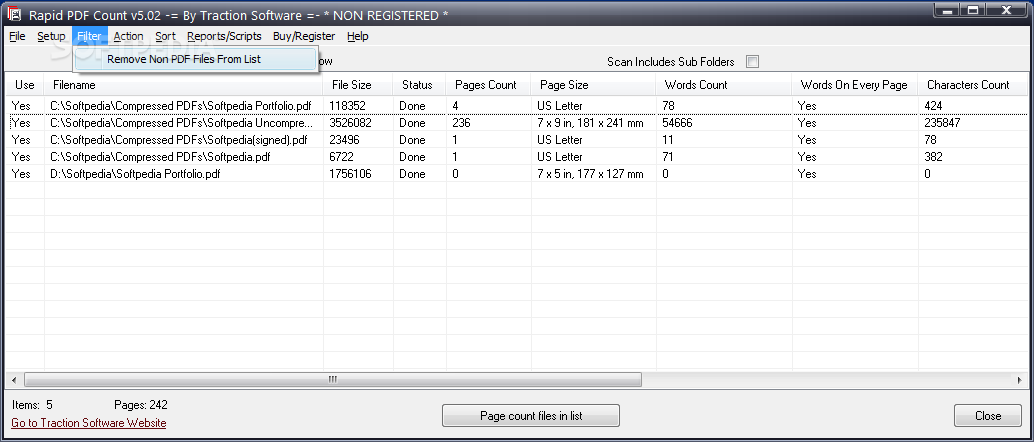Sort by the File Size column header

pyautogui.click(x=358, y=85)
